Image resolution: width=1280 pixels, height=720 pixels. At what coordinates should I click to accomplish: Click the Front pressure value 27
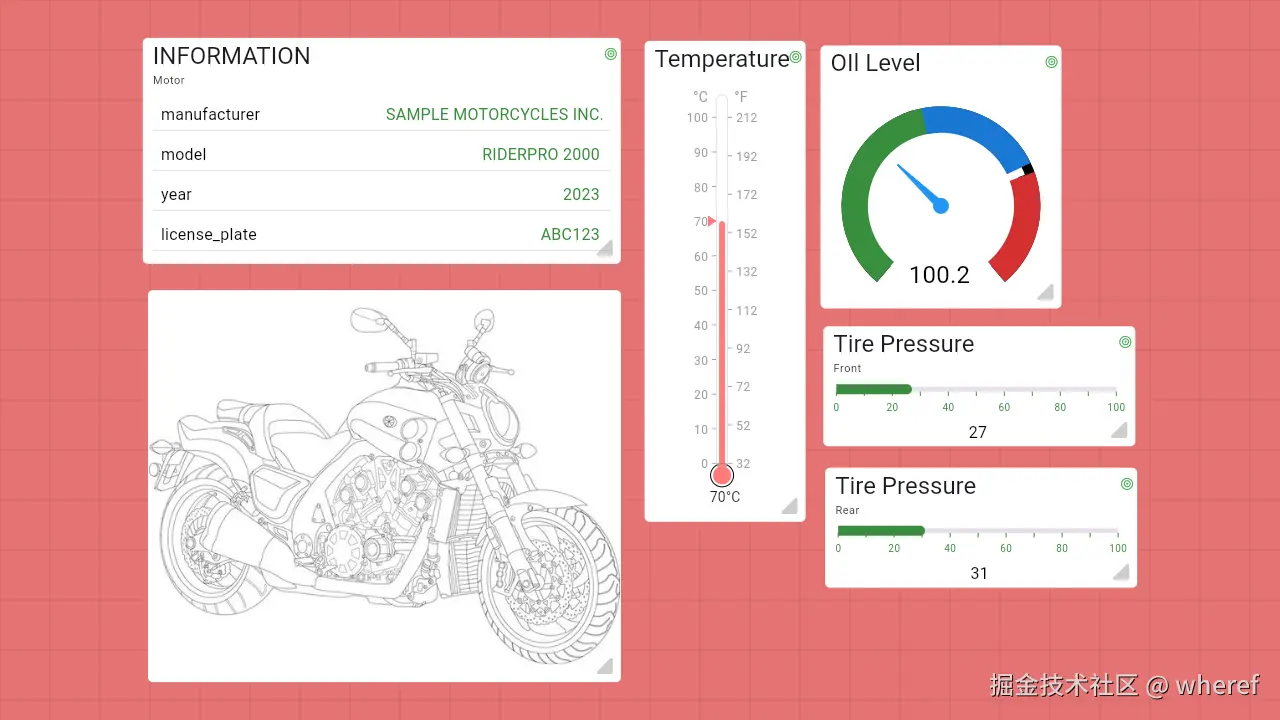coord(978,432)
